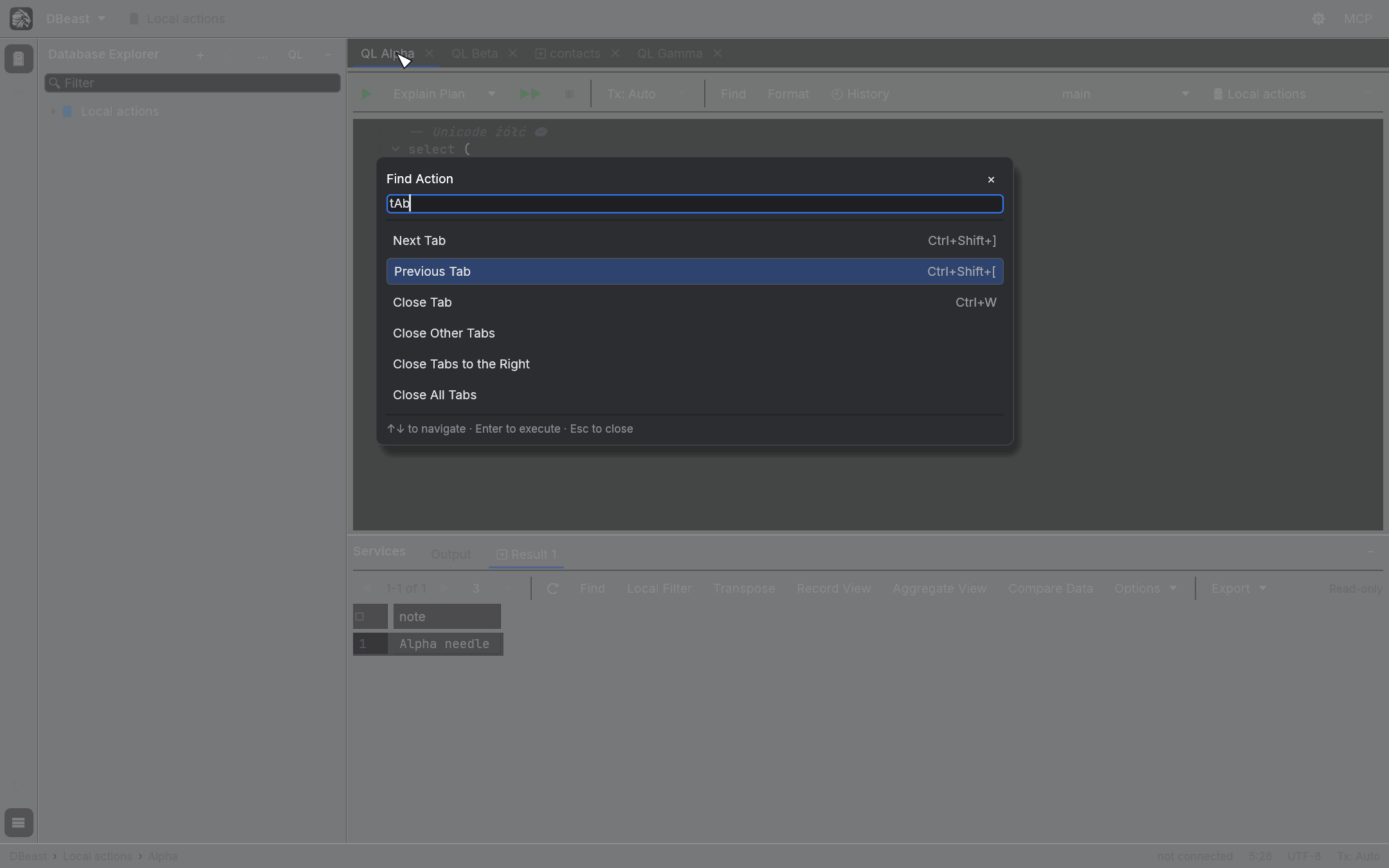The image size is (1389, 868).
Task: Select Close Tabs to the Right
Action: click(x=694, y=364)
